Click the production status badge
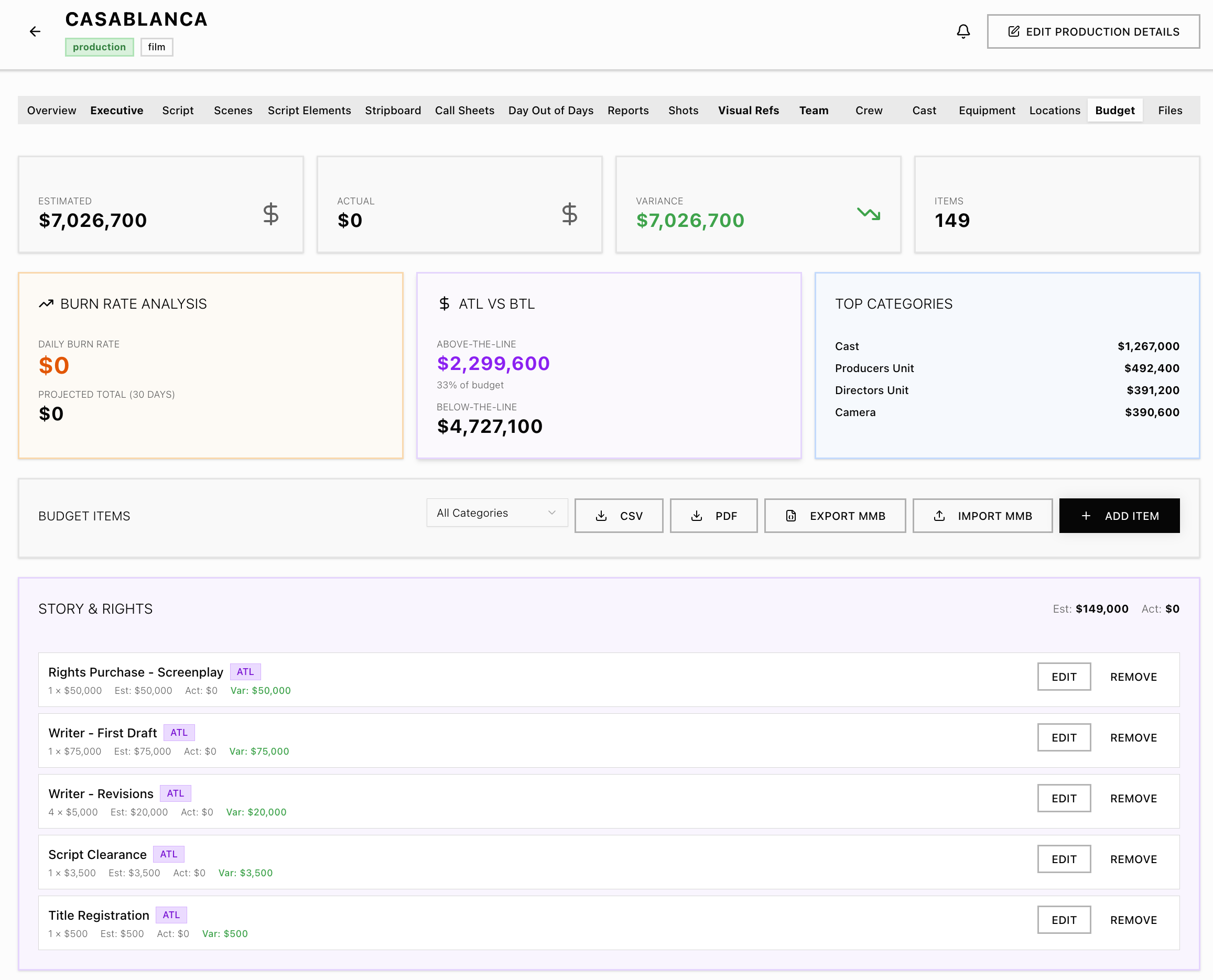Viewport: 1213px width, 980px height. pos(100,47)
